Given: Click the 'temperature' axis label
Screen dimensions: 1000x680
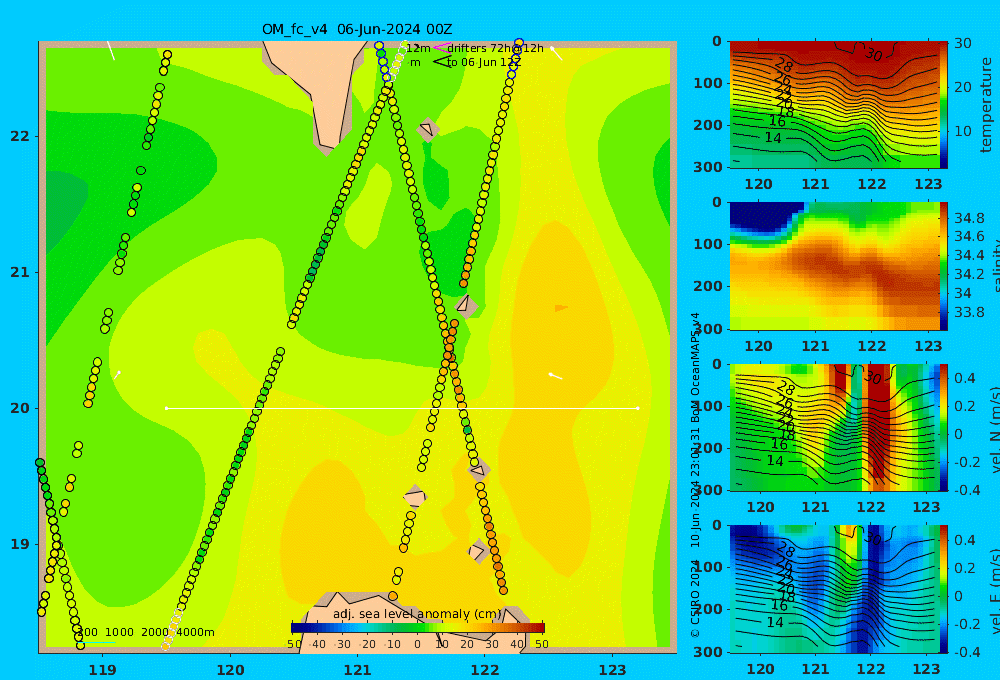Looking at the screenshot, I should pos(986,105).
